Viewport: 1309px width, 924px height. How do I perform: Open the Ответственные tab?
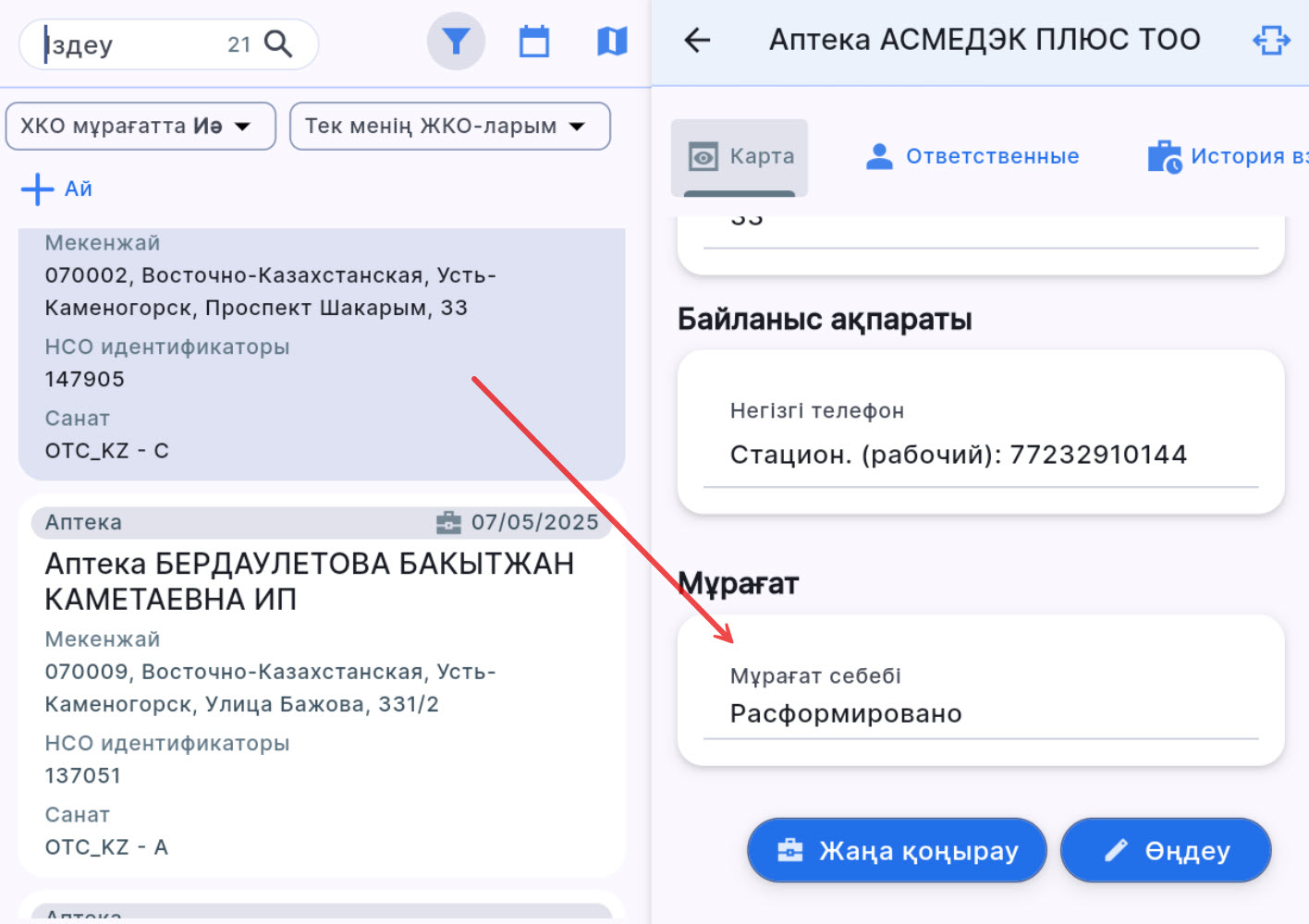pos(973,157)
